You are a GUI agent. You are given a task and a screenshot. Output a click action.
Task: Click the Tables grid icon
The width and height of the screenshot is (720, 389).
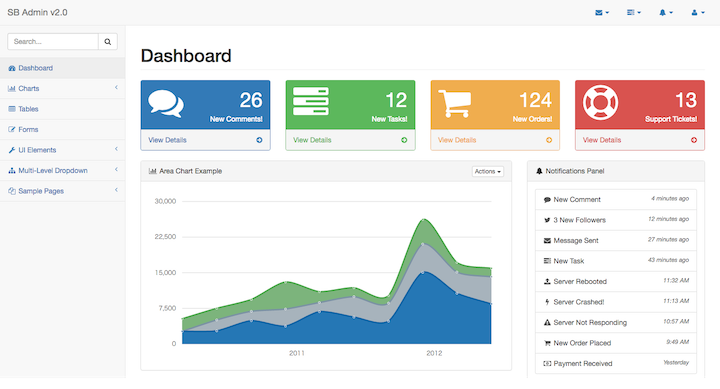point(12,109)
